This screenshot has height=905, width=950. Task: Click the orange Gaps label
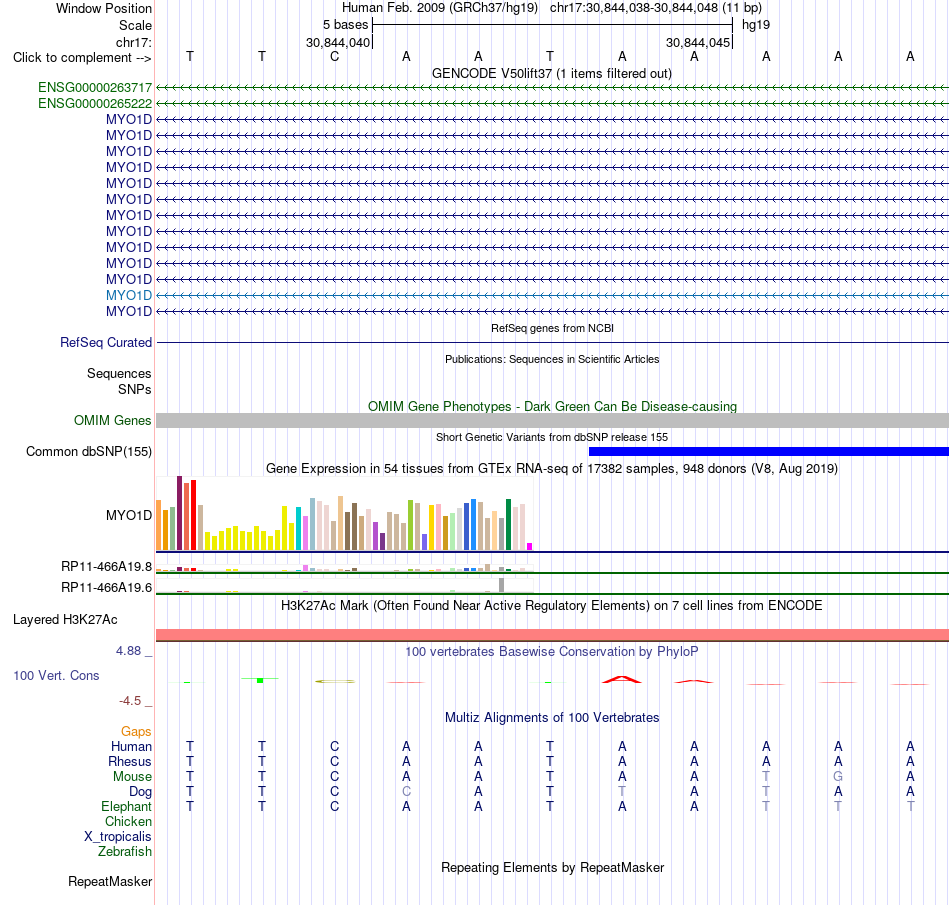tap(136, 732)
